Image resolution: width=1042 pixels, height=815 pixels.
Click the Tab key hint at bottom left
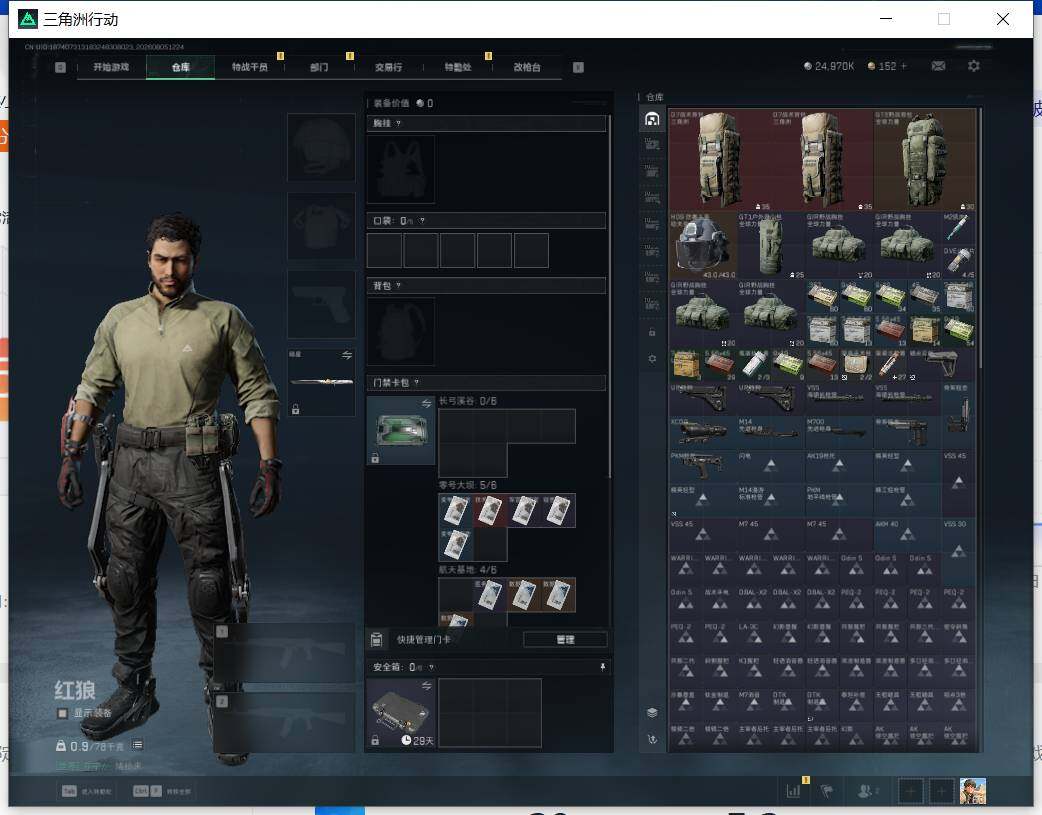pyautogui.click(x=69, y=791)
